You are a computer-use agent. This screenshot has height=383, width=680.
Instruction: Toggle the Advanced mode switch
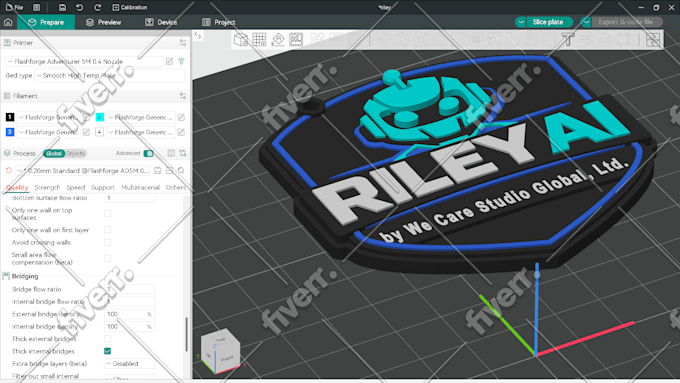pos(149,153)
